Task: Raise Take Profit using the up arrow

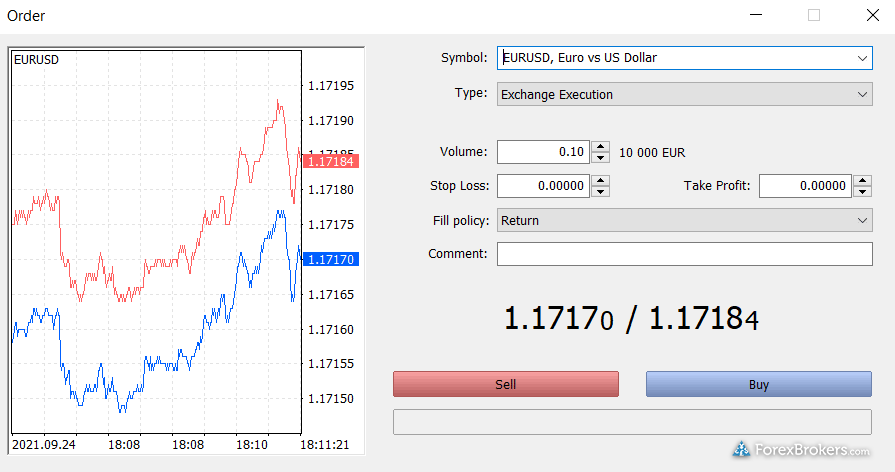Action: (862, 181)
